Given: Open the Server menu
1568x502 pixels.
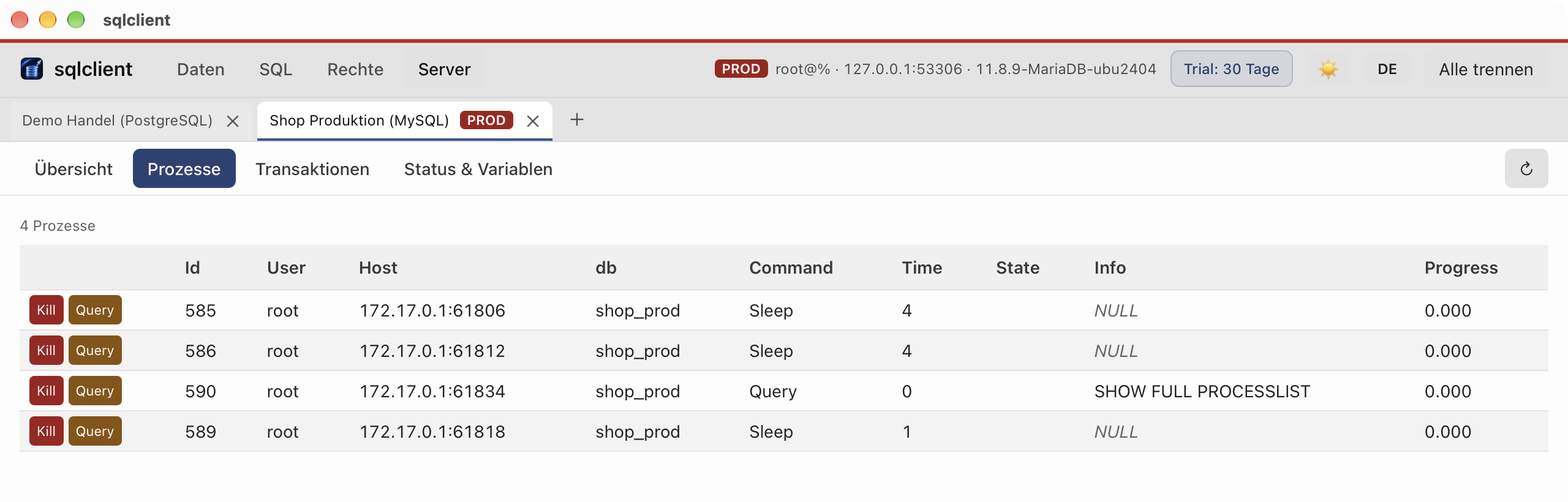Looking at the screenshot, I should point(444,69).
